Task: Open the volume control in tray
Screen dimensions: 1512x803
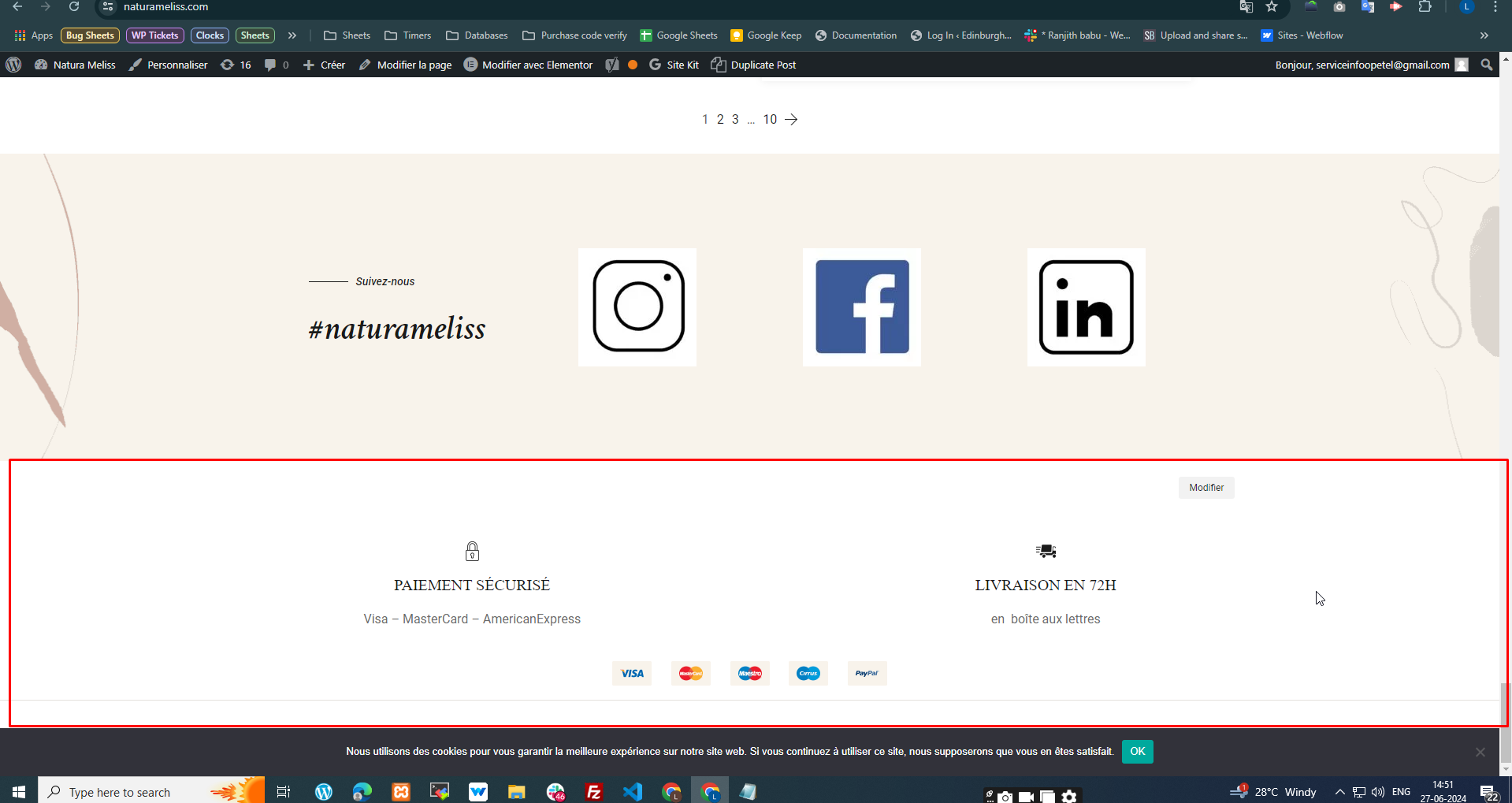Action: (x=1378, y=792)
